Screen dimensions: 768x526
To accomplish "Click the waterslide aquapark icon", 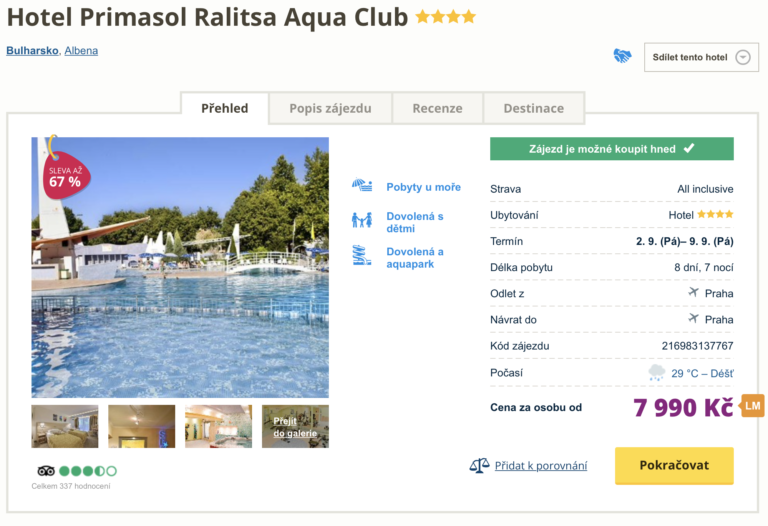I will tap(362, 255).
